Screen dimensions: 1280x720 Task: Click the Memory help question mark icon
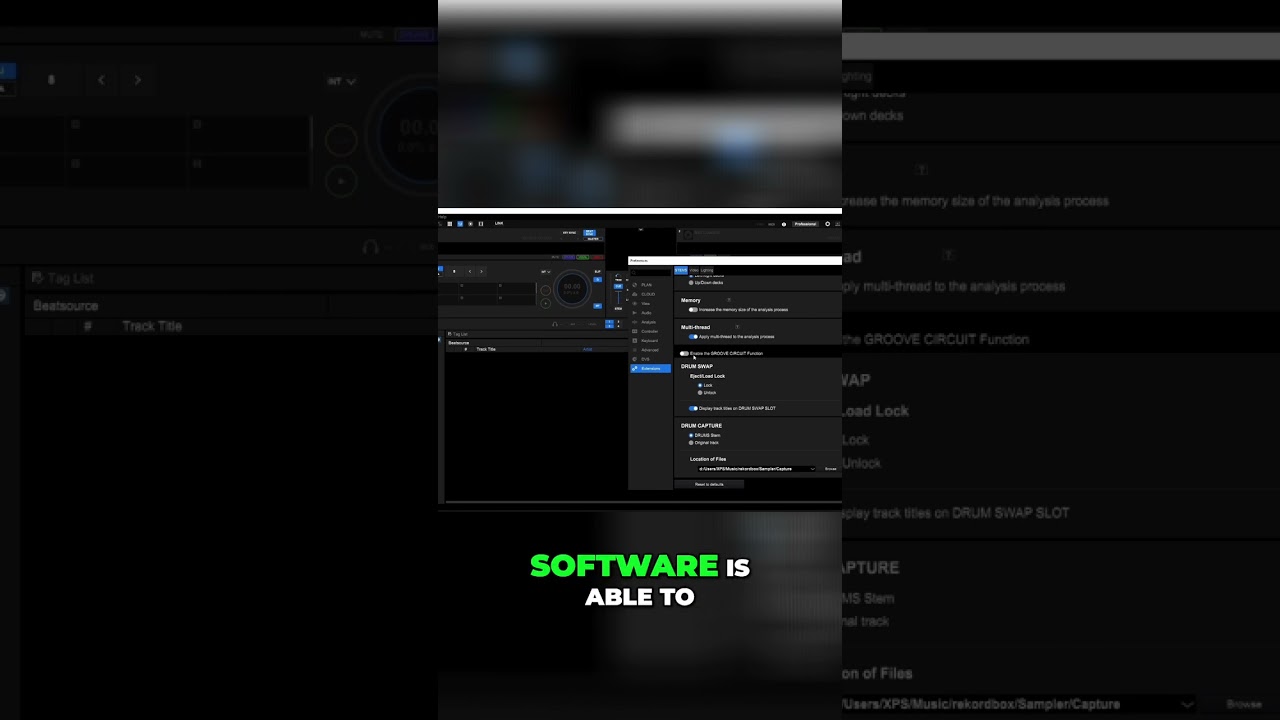[729, 300]
